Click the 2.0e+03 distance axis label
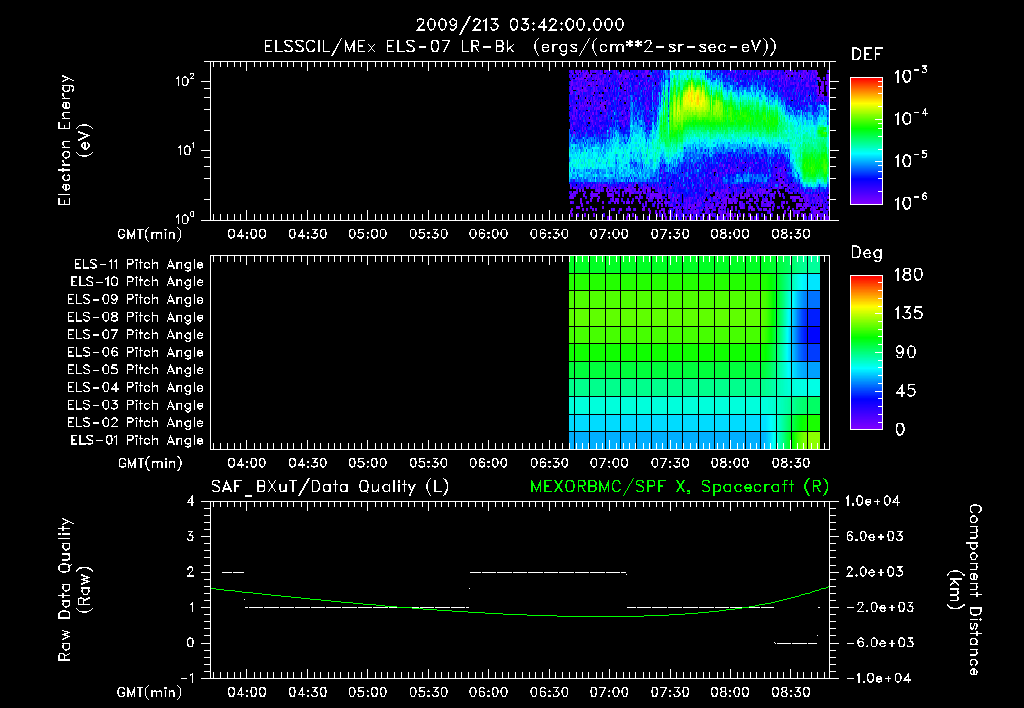The width and height of the screenshot is (1024, 708). (x=874, y=572)
